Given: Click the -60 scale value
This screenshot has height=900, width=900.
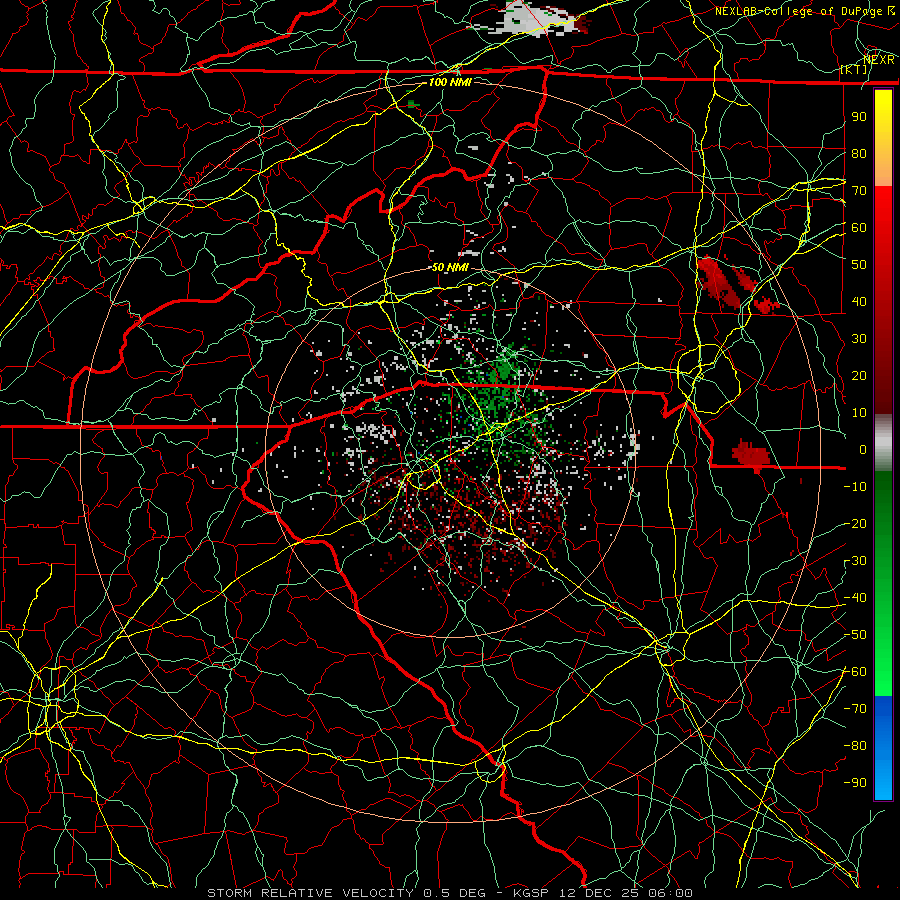Looking at the screenshot, I should (855, 672).
